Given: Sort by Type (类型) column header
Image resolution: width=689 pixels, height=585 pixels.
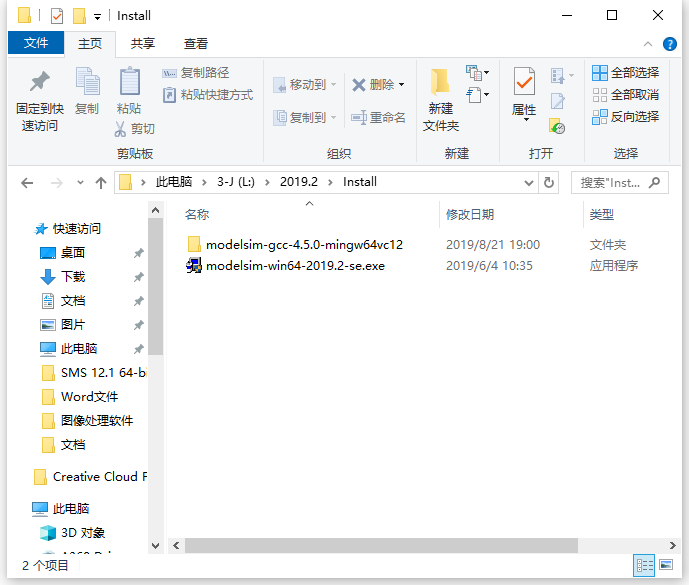Looking at the screenshot, I should [602, 214].
